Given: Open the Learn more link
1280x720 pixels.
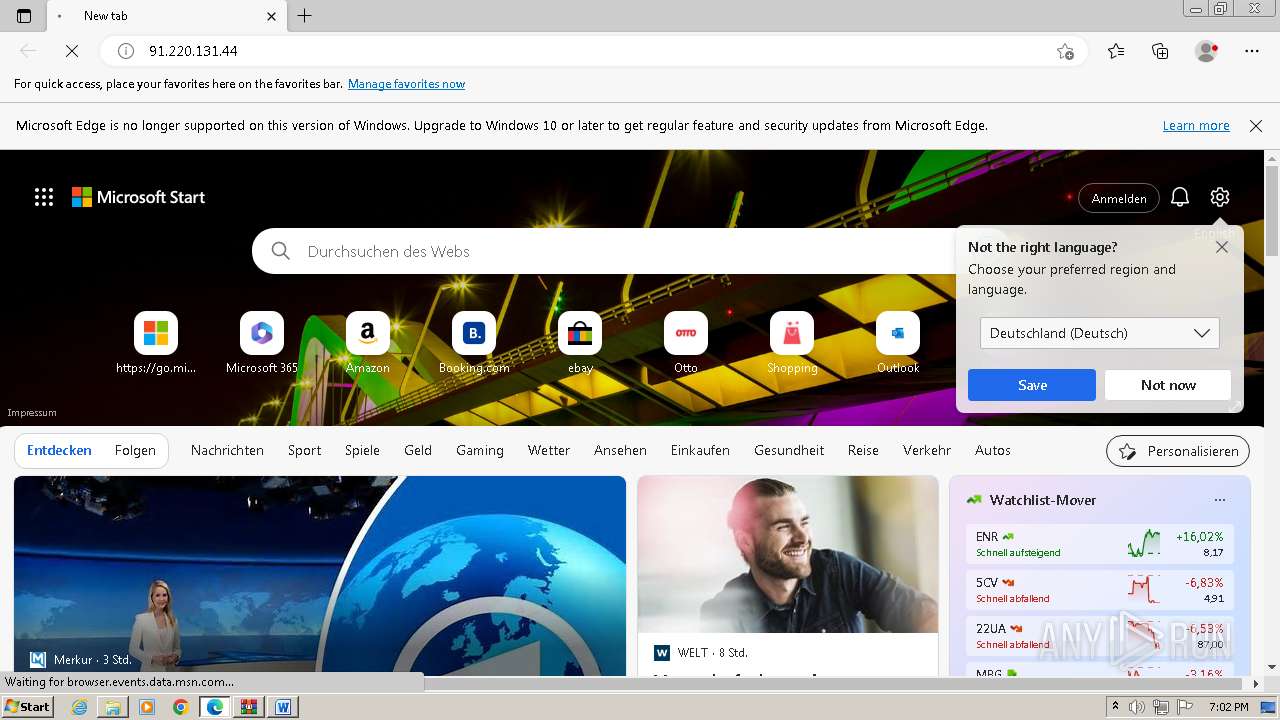Looking at the screenshot, I should 1196,126.
